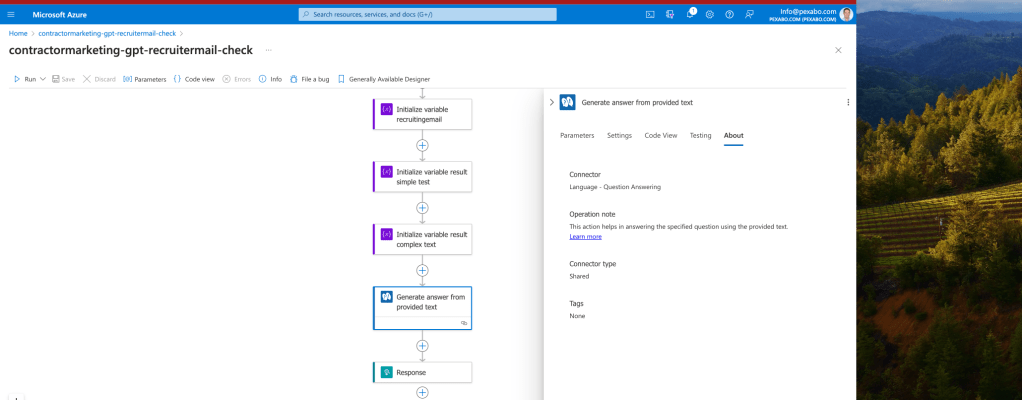Open Parameters from the toolbar
Viewport: 1022px width, 400px height.
click(145, 79)
